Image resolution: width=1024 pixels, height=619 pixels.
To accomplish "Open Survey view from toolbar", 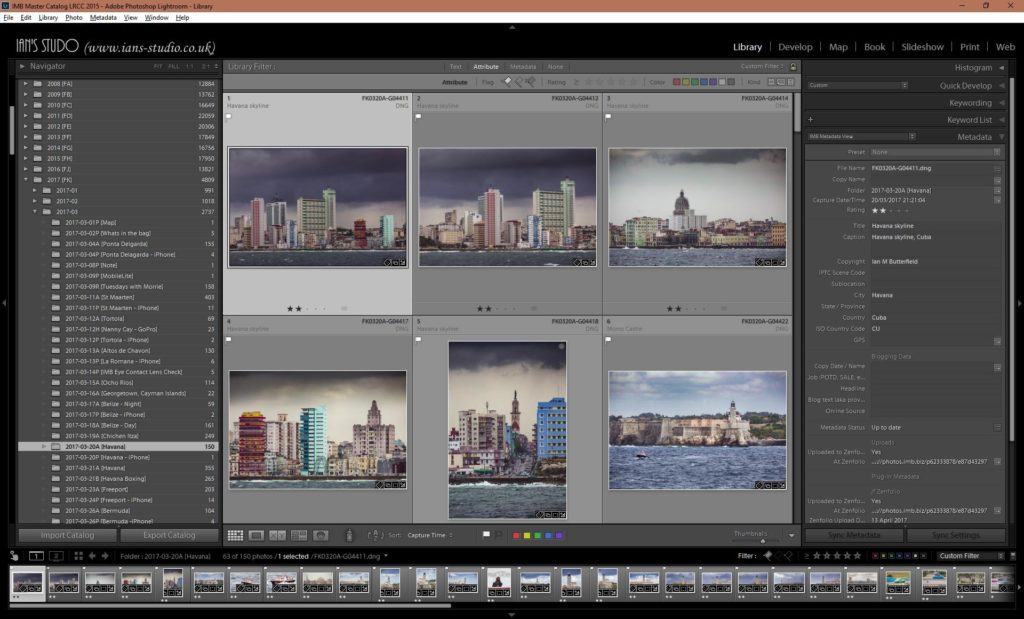I will [298, 536].
